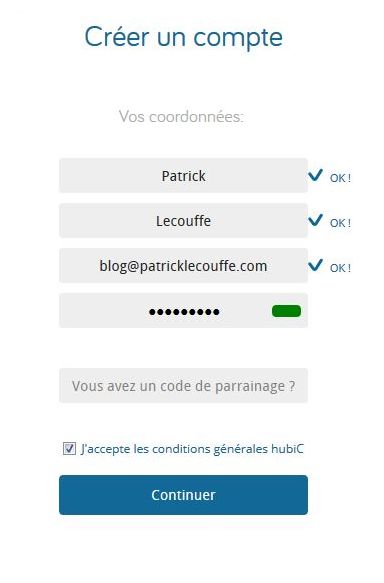The width and height of the screenshot is (384, 583).
Task: Click the OK! label next to email
Action: pos(340,268)
